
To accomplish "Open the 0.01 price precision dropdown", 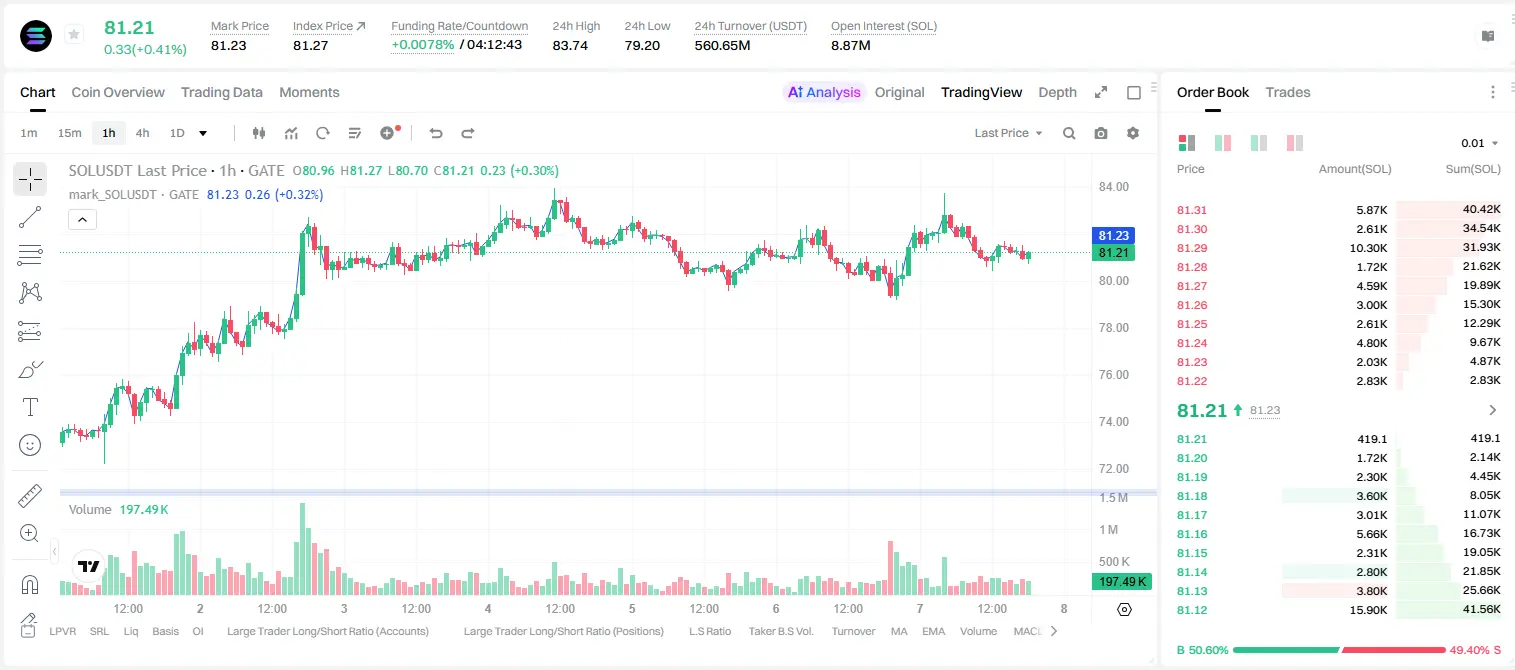I will pos(1479,143).
